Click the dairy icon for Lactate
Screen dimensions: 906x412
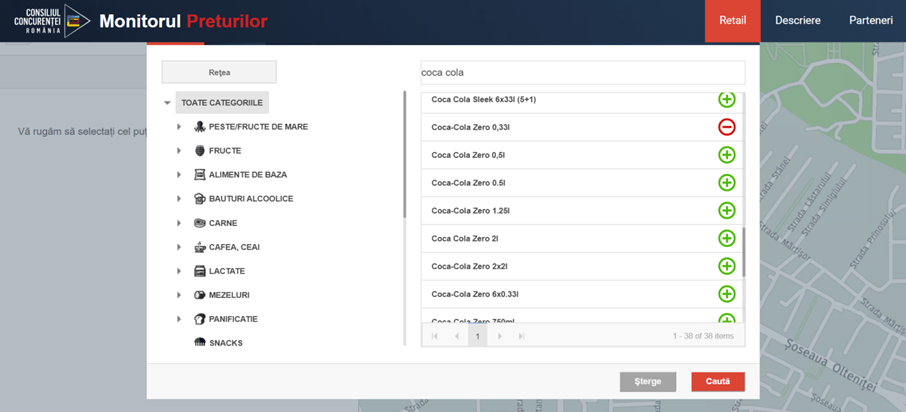pos(199,271)
